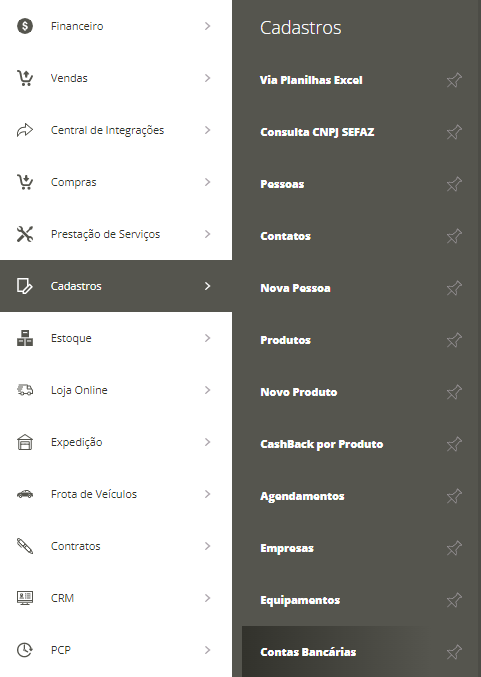Click the Financeiro dollar coin icon
The image size is (481, 677).
[25, 26]
